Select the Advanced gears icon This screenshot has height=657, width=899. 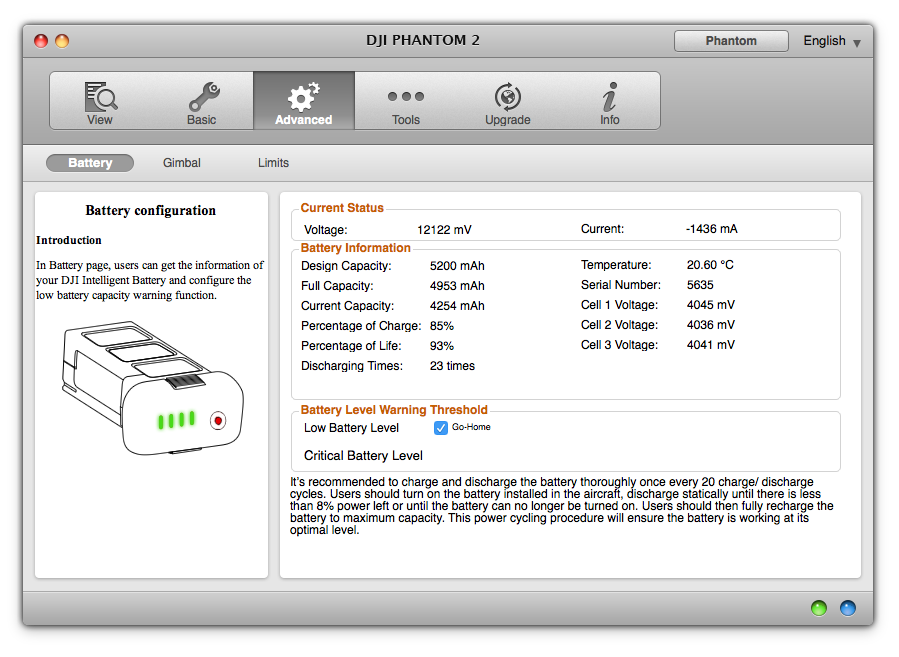tap(303, 96)
